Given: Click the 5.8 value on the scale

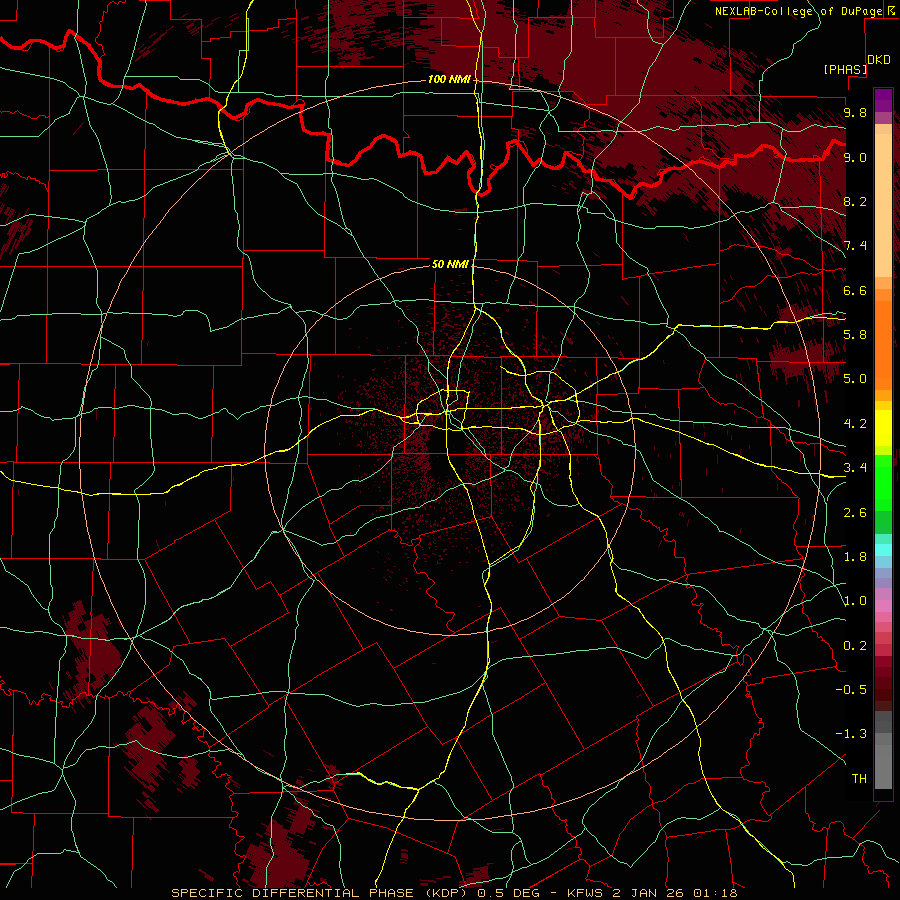Looking at the screenshot, I should pyautogui.click(x=855, y=335).
